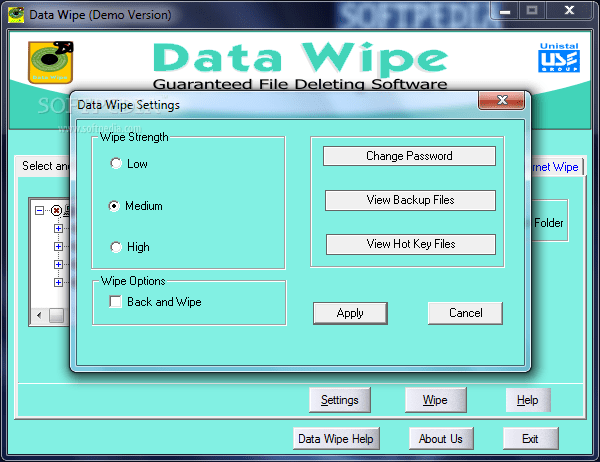Expand the fourth child tree node
Image resolution: width=600 pixels, height=462 pixels.
[x=58, y=282]
